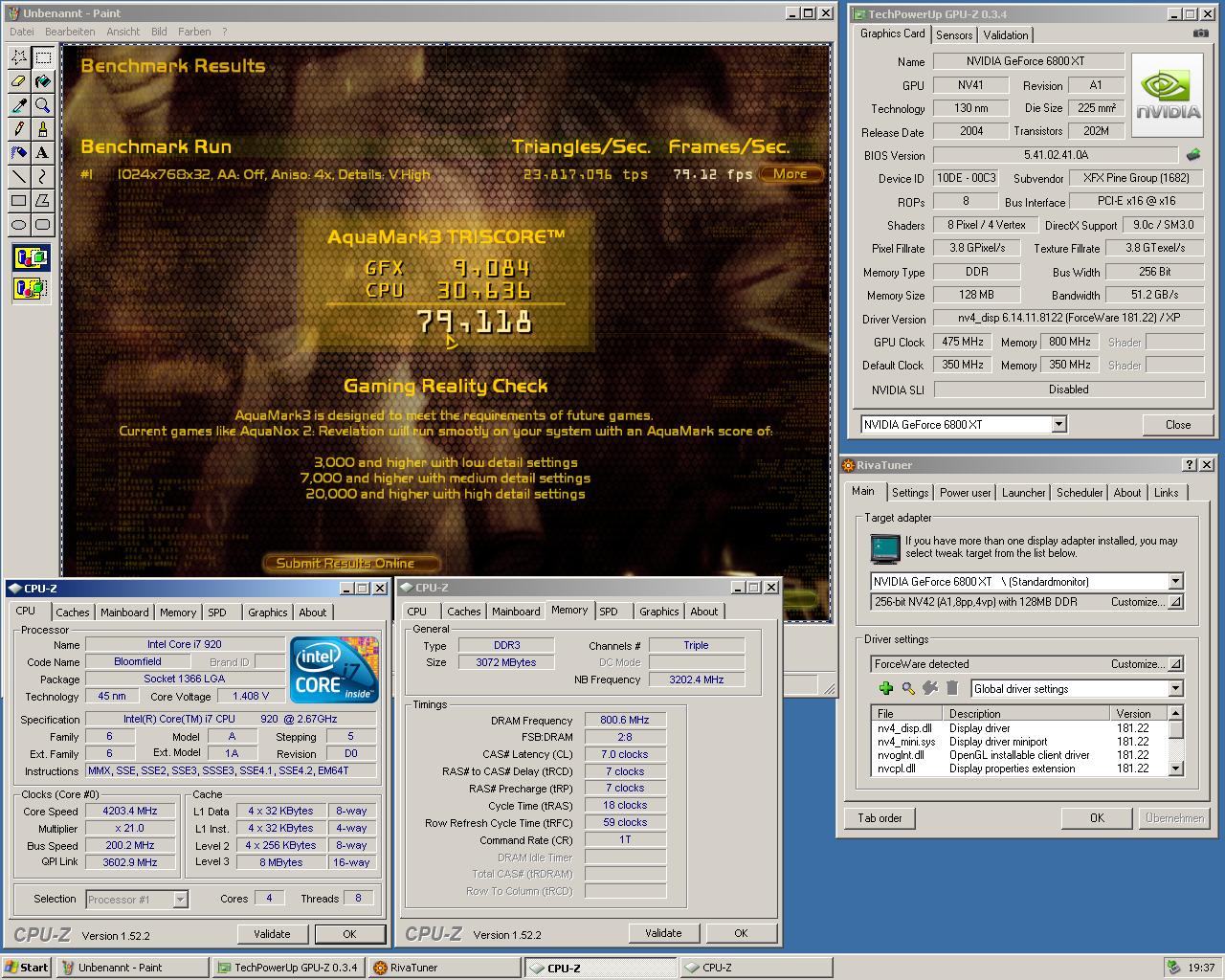This screenshot has height=980, width=1225.
Task: Click the Close button in GPU-Z
Action: 1178,425
